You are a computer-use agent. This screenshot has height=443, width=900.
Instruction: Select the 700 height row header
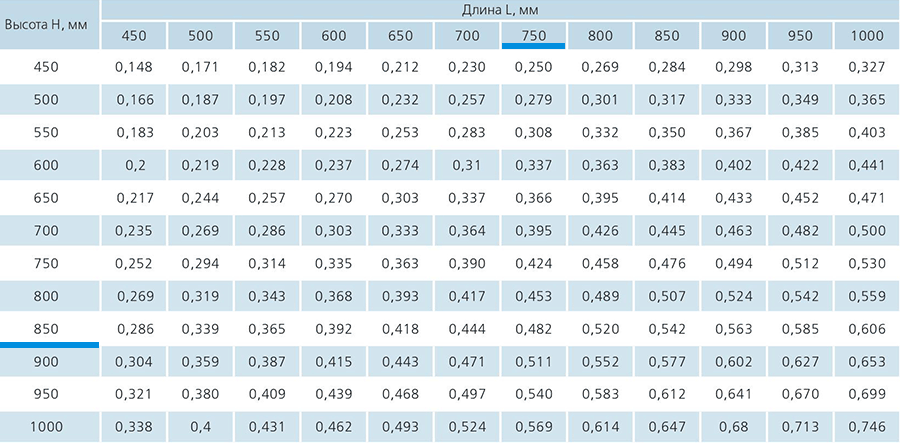pyautogui.click(x=46, y=231)
